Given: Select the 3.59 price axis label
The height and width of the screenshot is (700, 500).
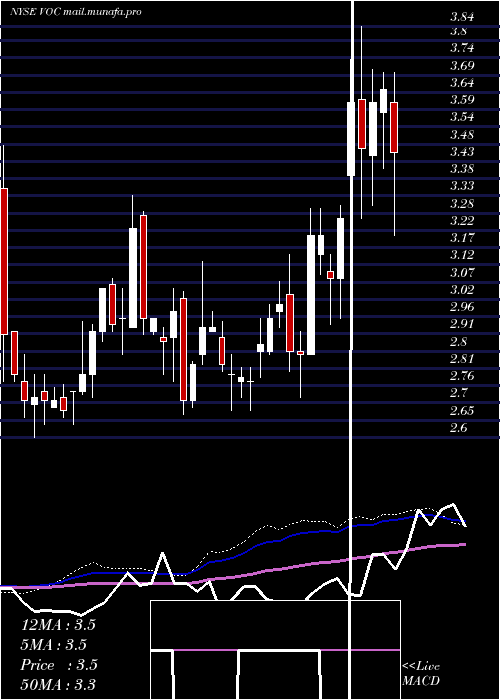Looking at the screenshot, I should pos(462,100).
